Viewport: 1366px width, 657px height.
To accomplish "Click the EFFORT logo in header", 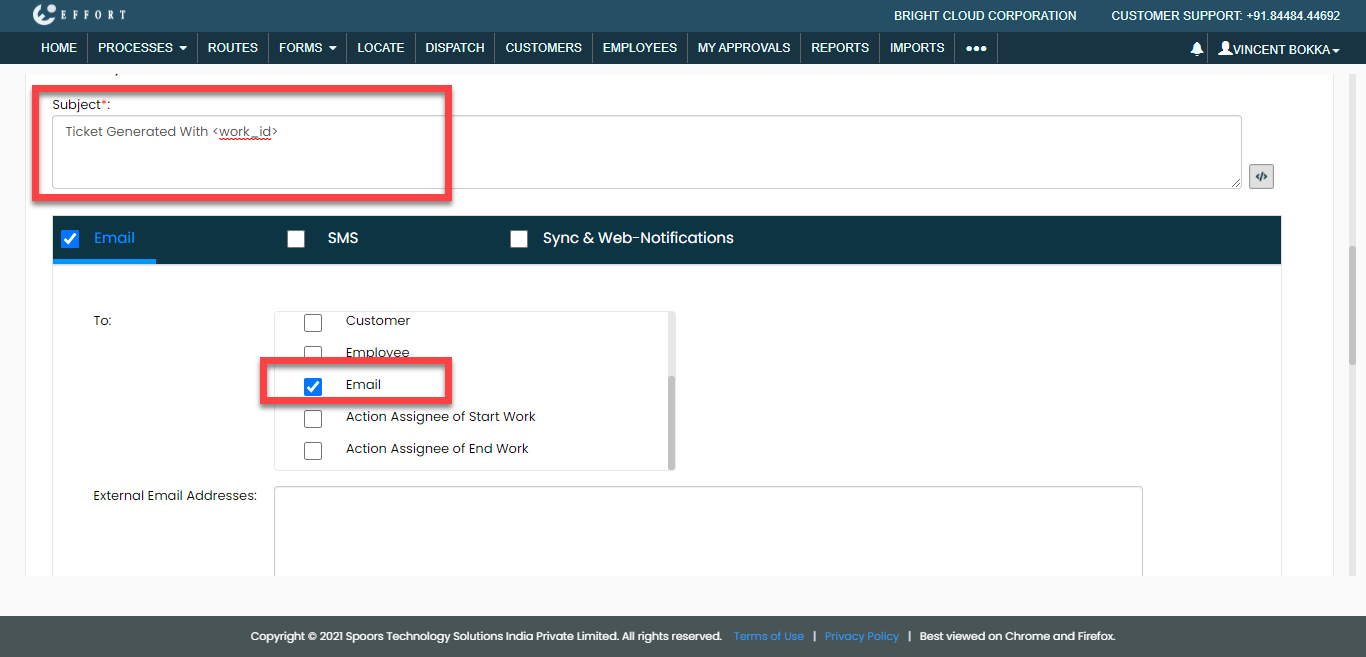I will [x=80, y=15].
